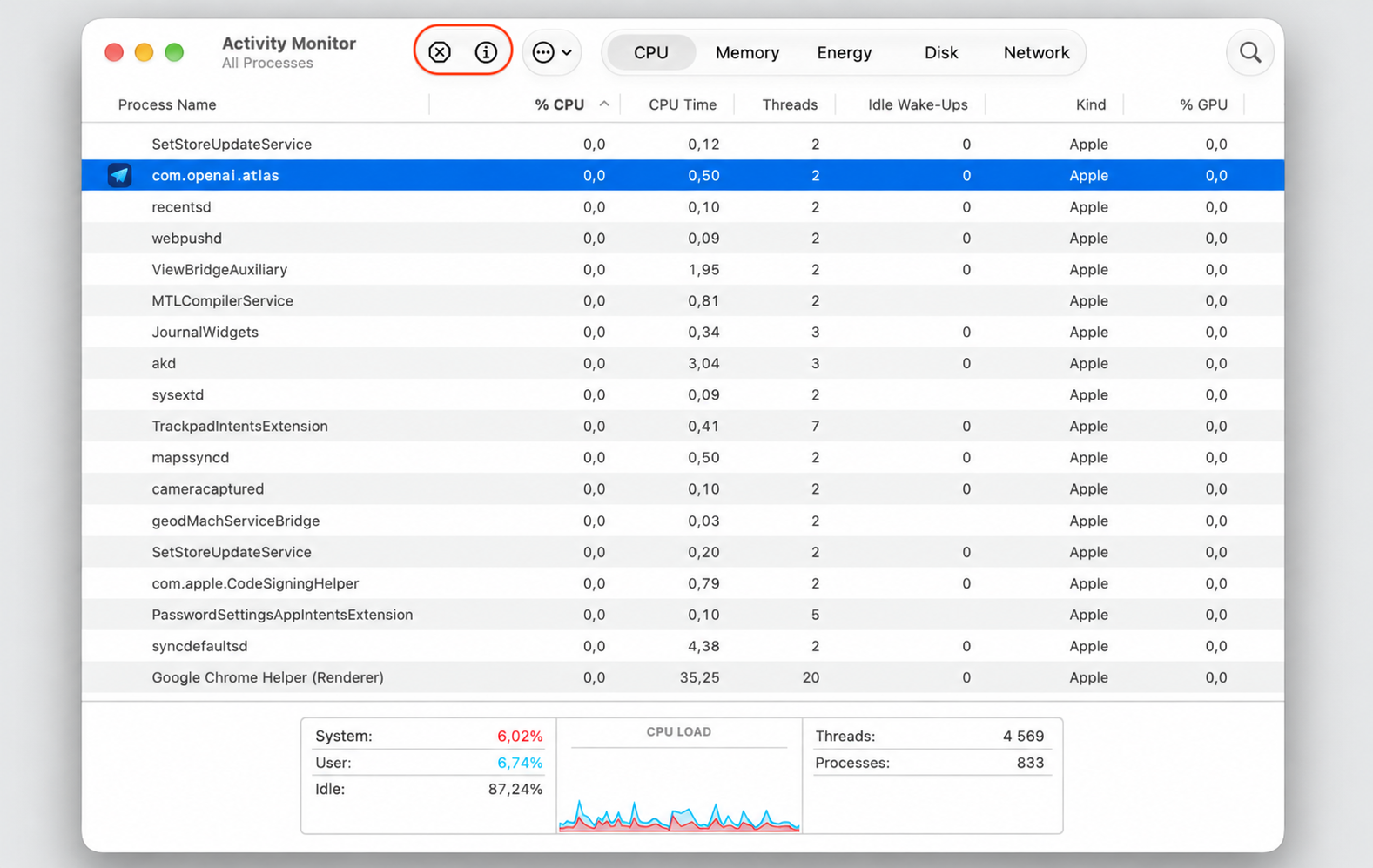The height and width of the screenshot is (868, 1373).
Task: Sort by Threads column header
Action: 790,104
